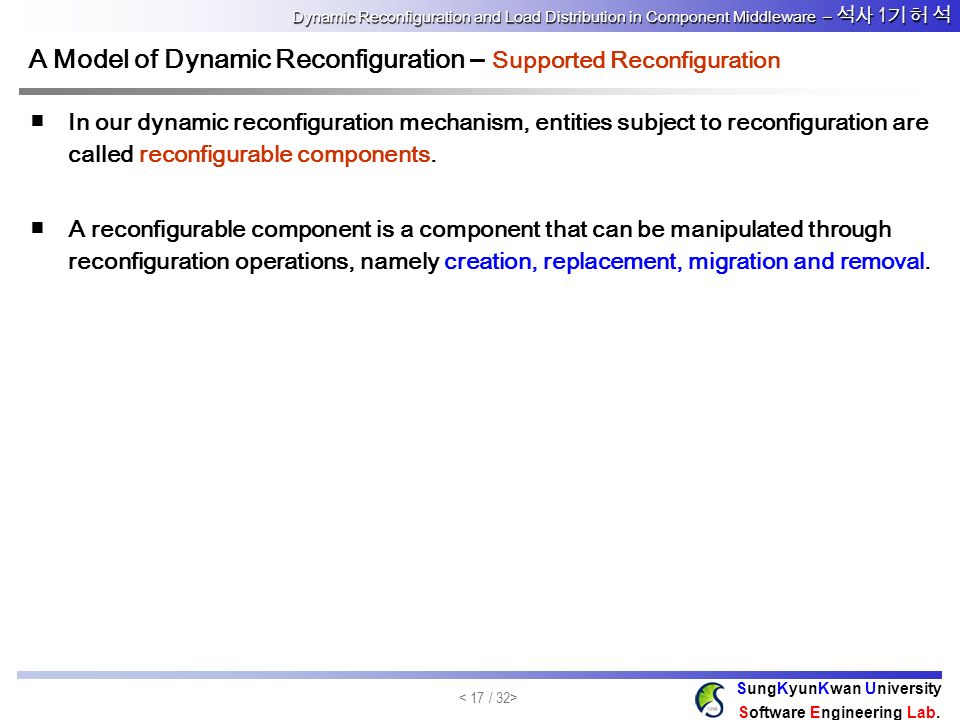Click the red subtitle "Supported Reconfiguration"
960x720 pixels.
click(636, 61)
